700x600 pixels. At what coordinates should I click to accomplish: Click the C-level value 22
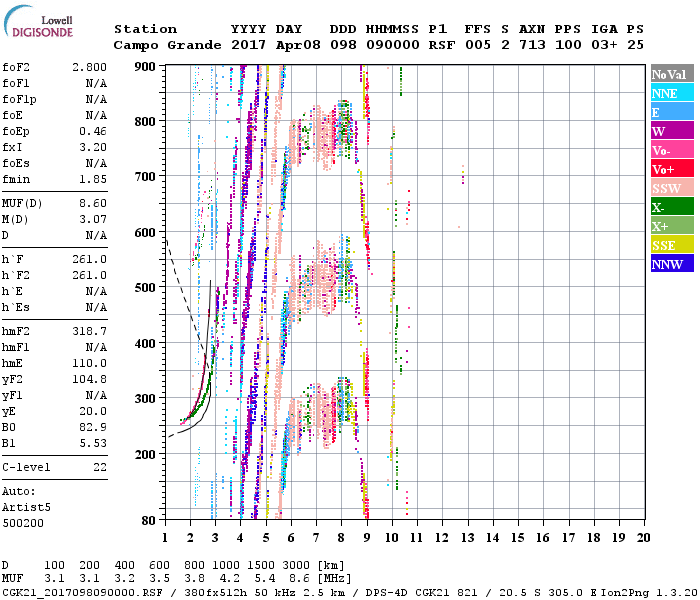99,467
